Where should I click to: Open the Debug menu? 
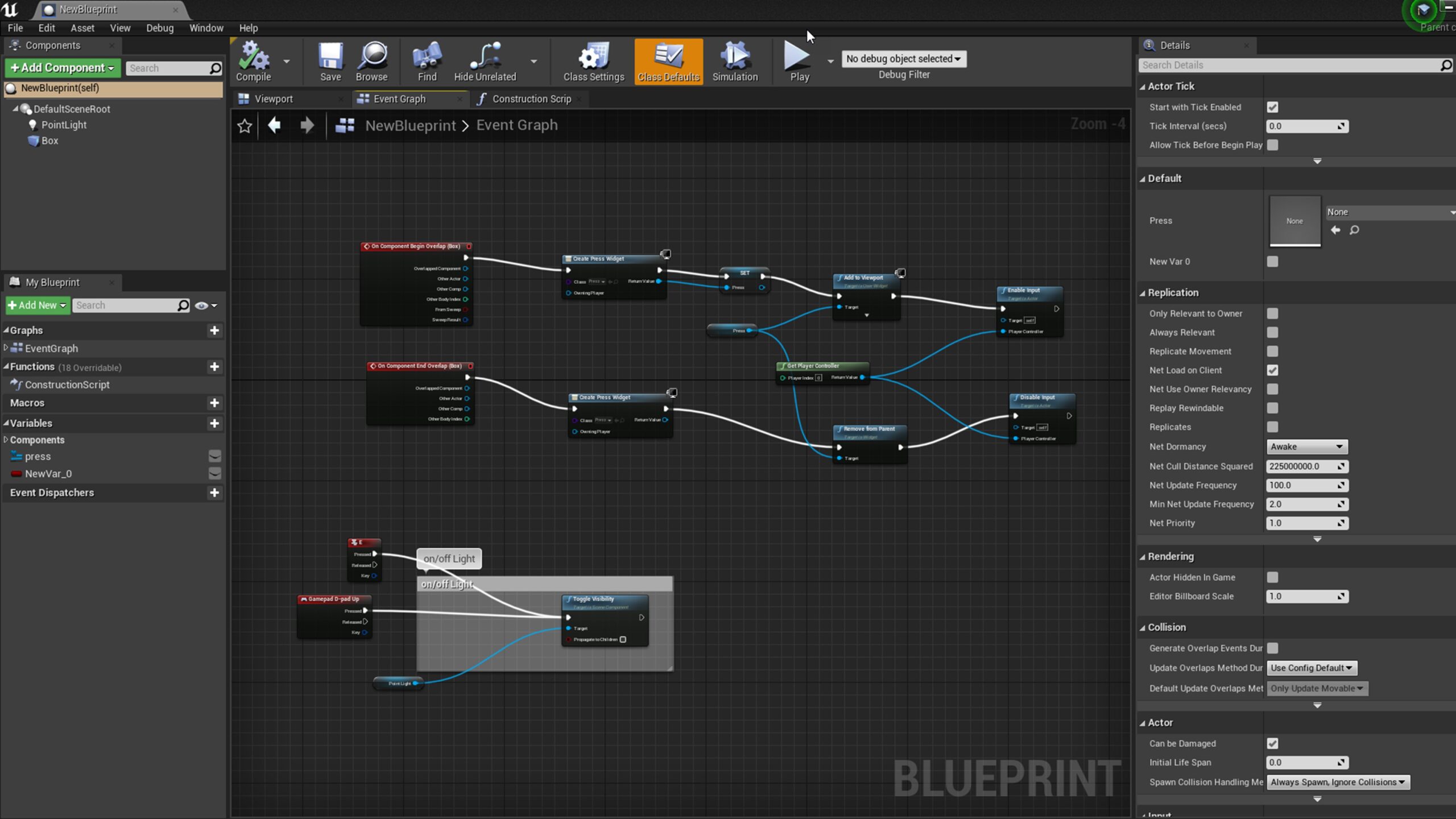click(x=159, y=28)
